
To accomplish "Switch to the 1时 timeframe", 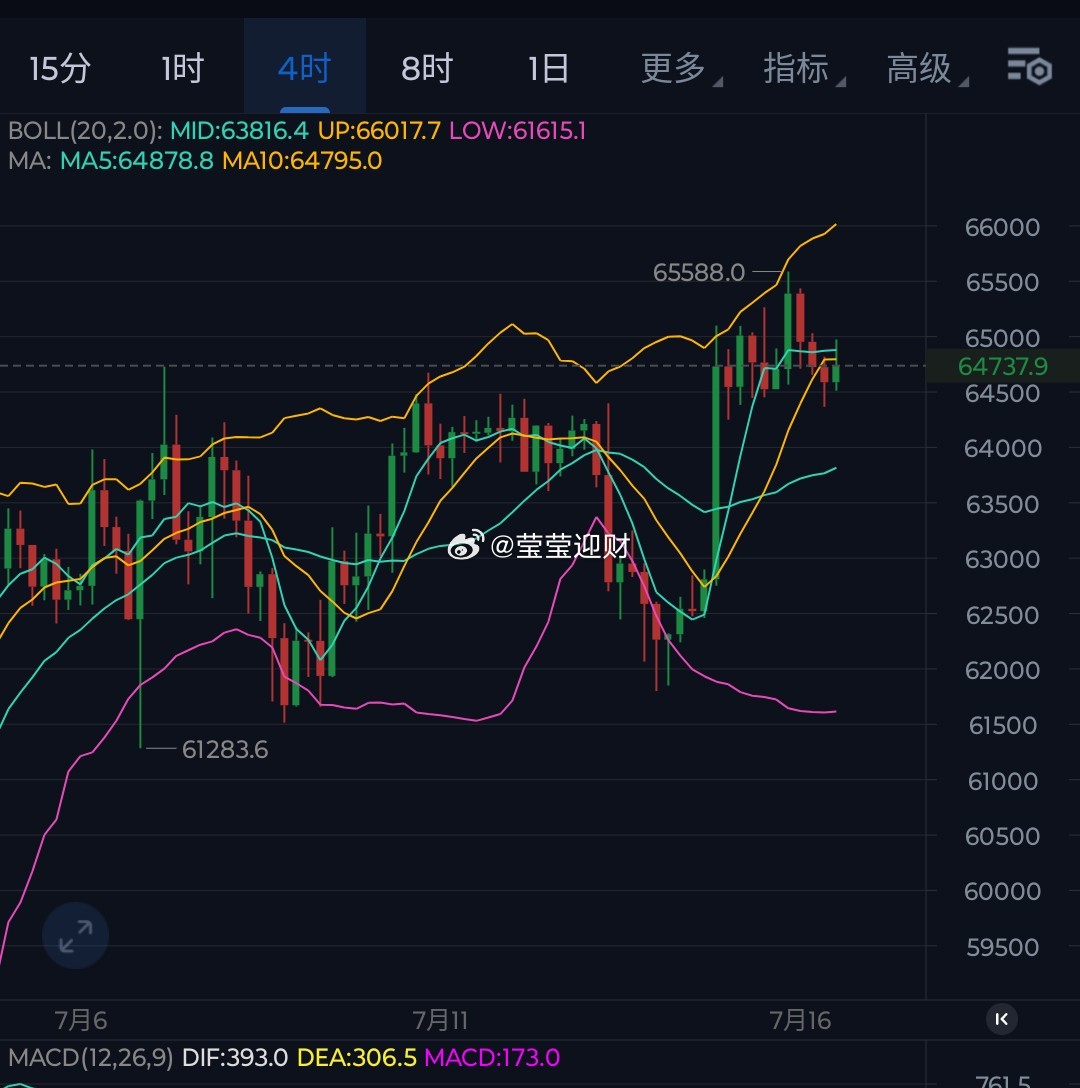I will [x=183, y=68].
